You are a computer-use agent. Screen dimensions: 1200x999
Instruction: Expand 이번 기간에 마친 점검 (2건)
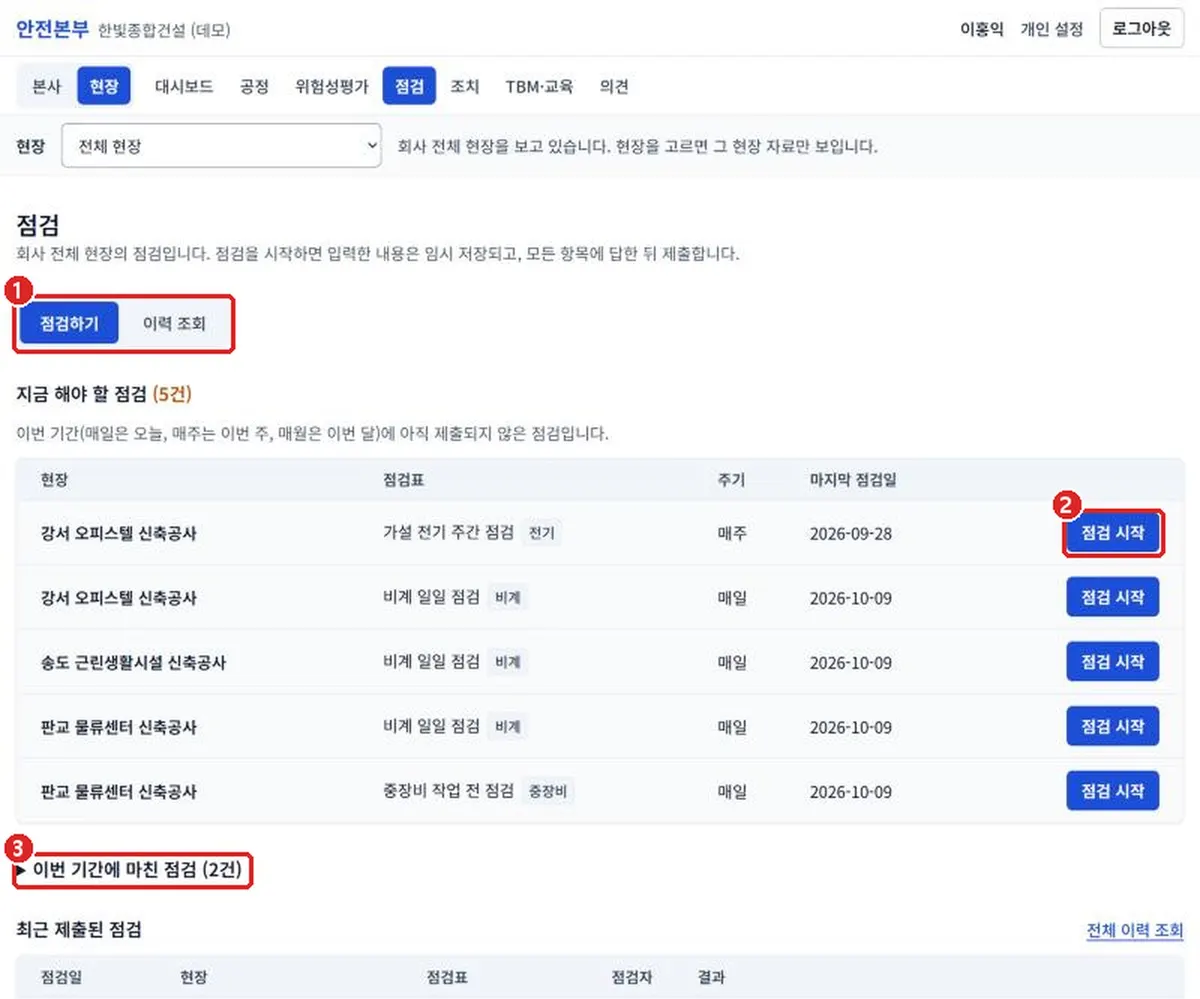(x=132, y=871)
